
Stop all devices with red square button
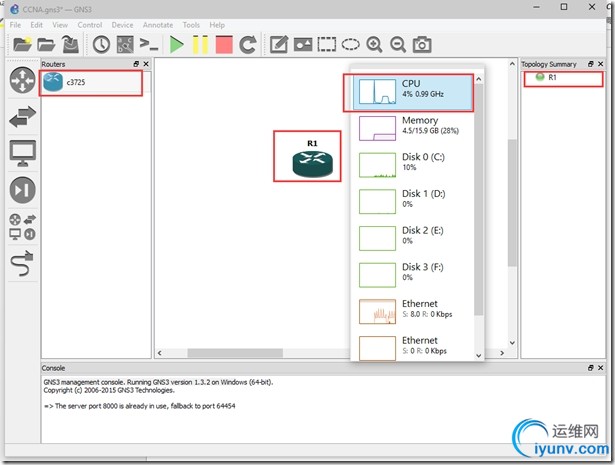(224, 44)
